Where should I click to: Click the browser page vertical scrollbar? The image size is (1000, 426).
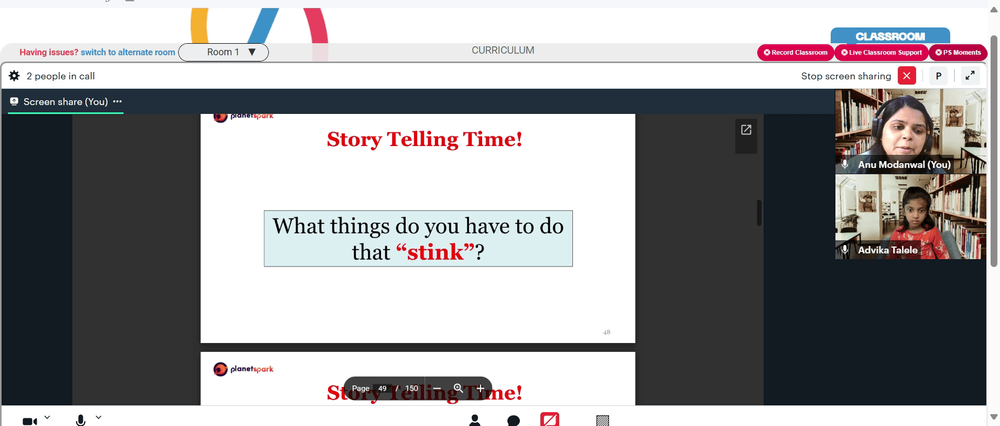(994, 151)
